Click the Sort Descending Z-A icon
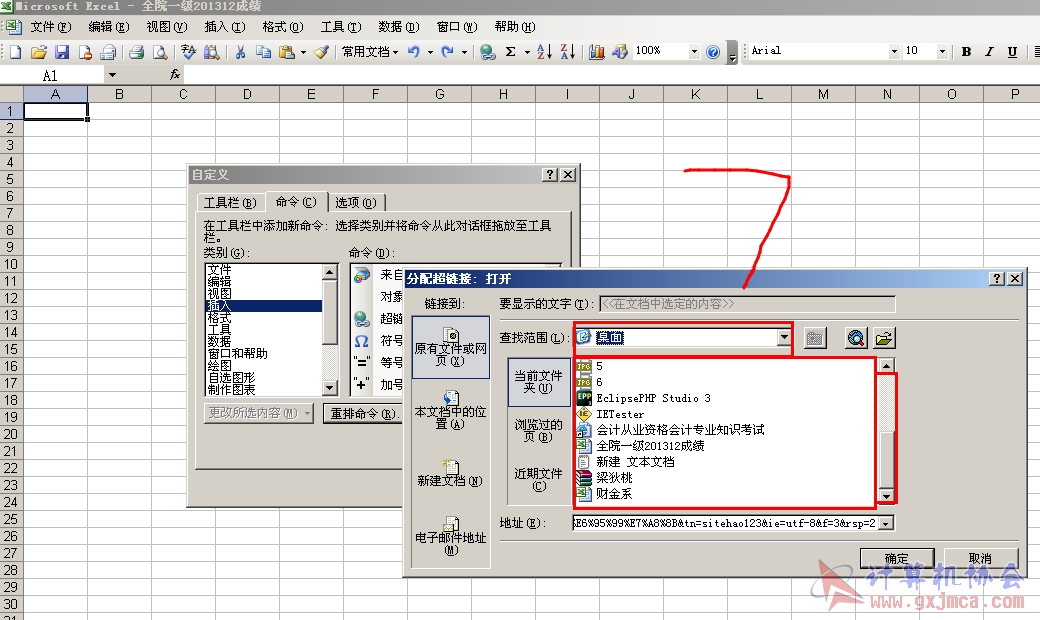This screenshot has height=620, width=1040. (568, 52)
